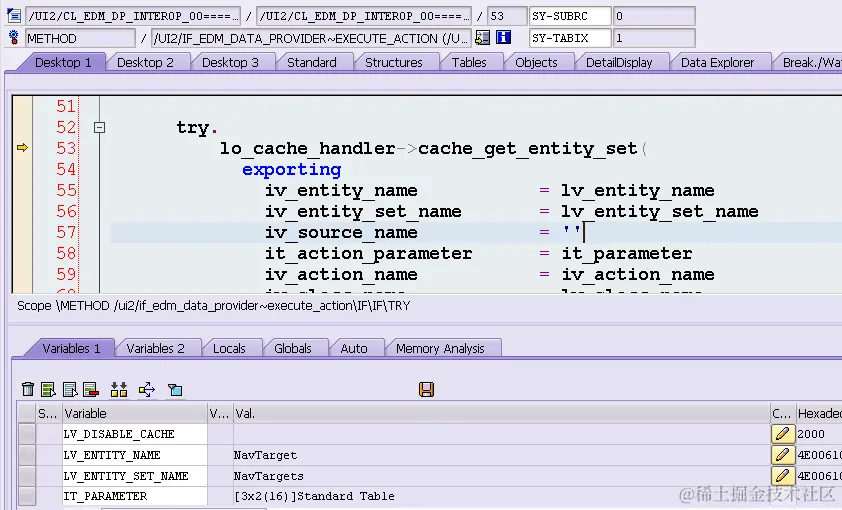
Task: Select the Variables 1 tab
Action: (x=71, y=348)
